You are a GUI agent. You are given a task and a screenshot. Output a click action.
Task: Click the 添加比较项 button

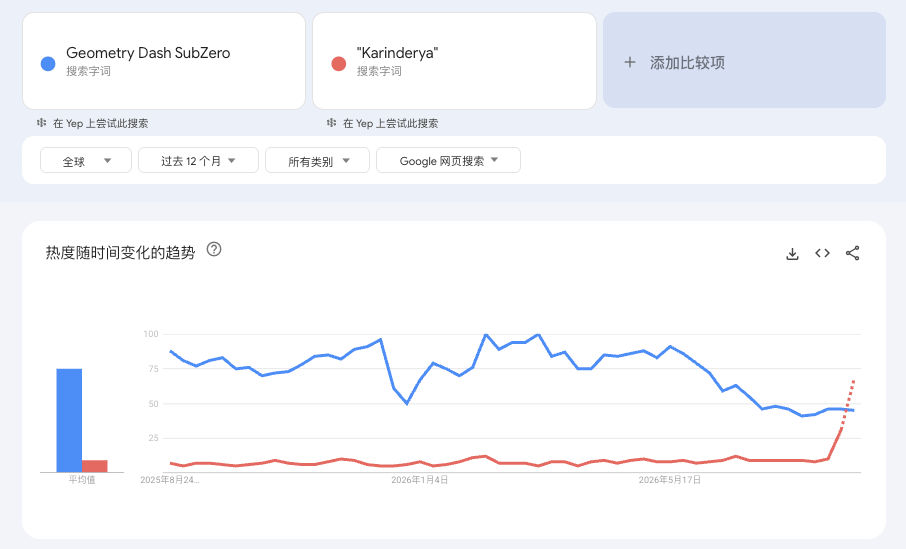pos(744,60)
